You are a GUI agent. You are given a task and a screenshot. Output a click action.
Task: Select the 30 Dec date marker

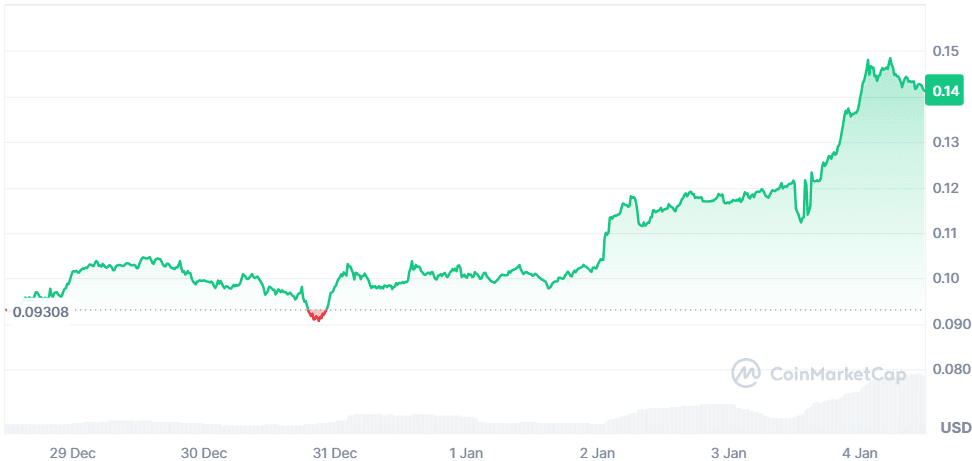(x=203, y=452)
